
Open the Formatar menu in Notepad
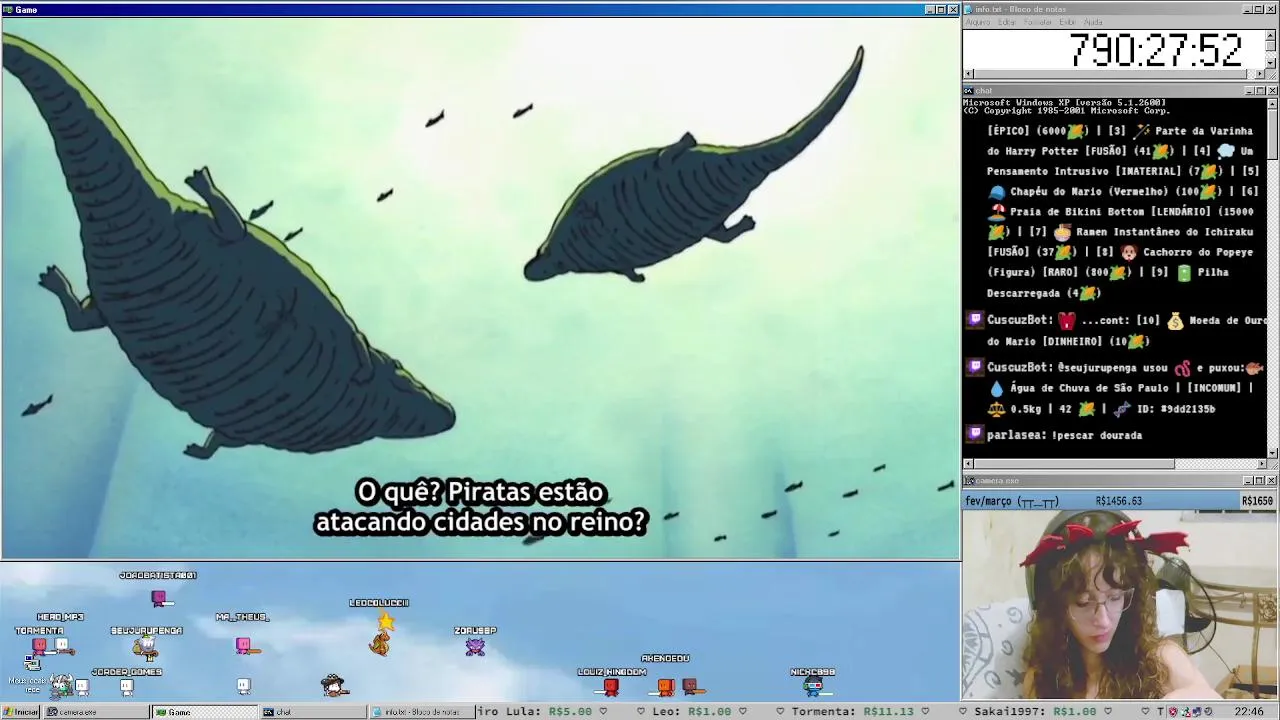click(1038, 22)
